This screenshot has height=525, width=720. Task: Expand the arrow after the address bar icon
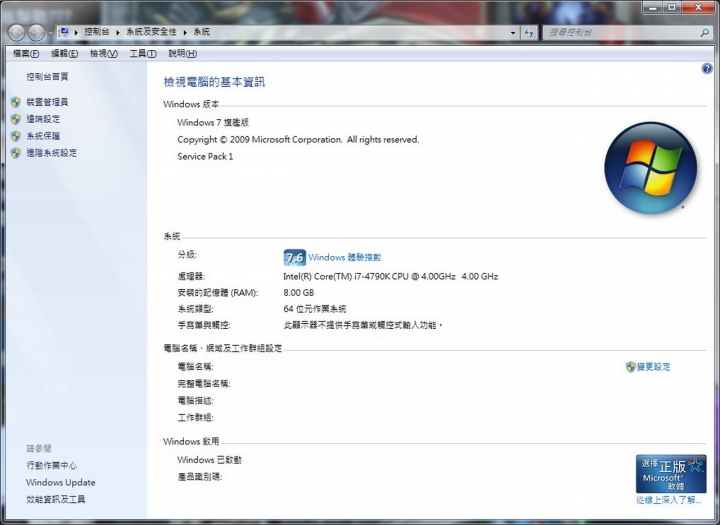pos(76,32)
